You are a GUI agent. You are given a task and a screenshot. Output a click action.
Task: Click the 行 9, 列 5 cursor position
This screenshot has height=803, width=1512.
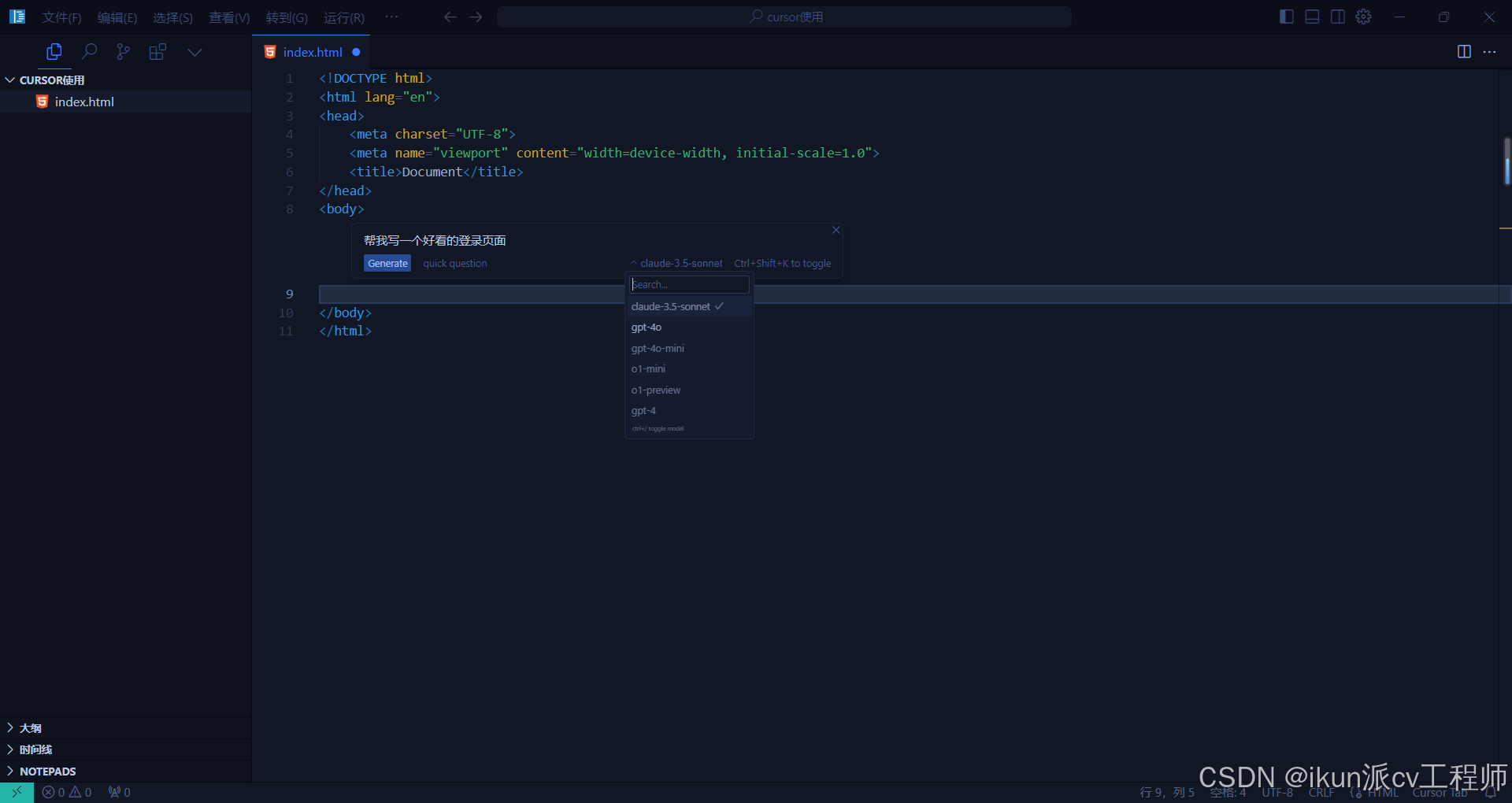[1166, 792]
